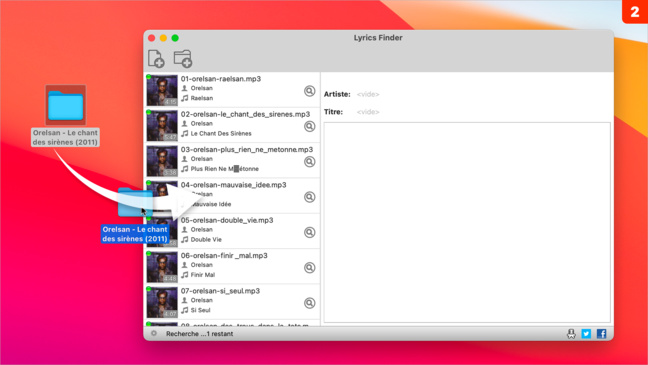Click album cover of 01-orelsan-raelsan.mp3

click(162, 90)
